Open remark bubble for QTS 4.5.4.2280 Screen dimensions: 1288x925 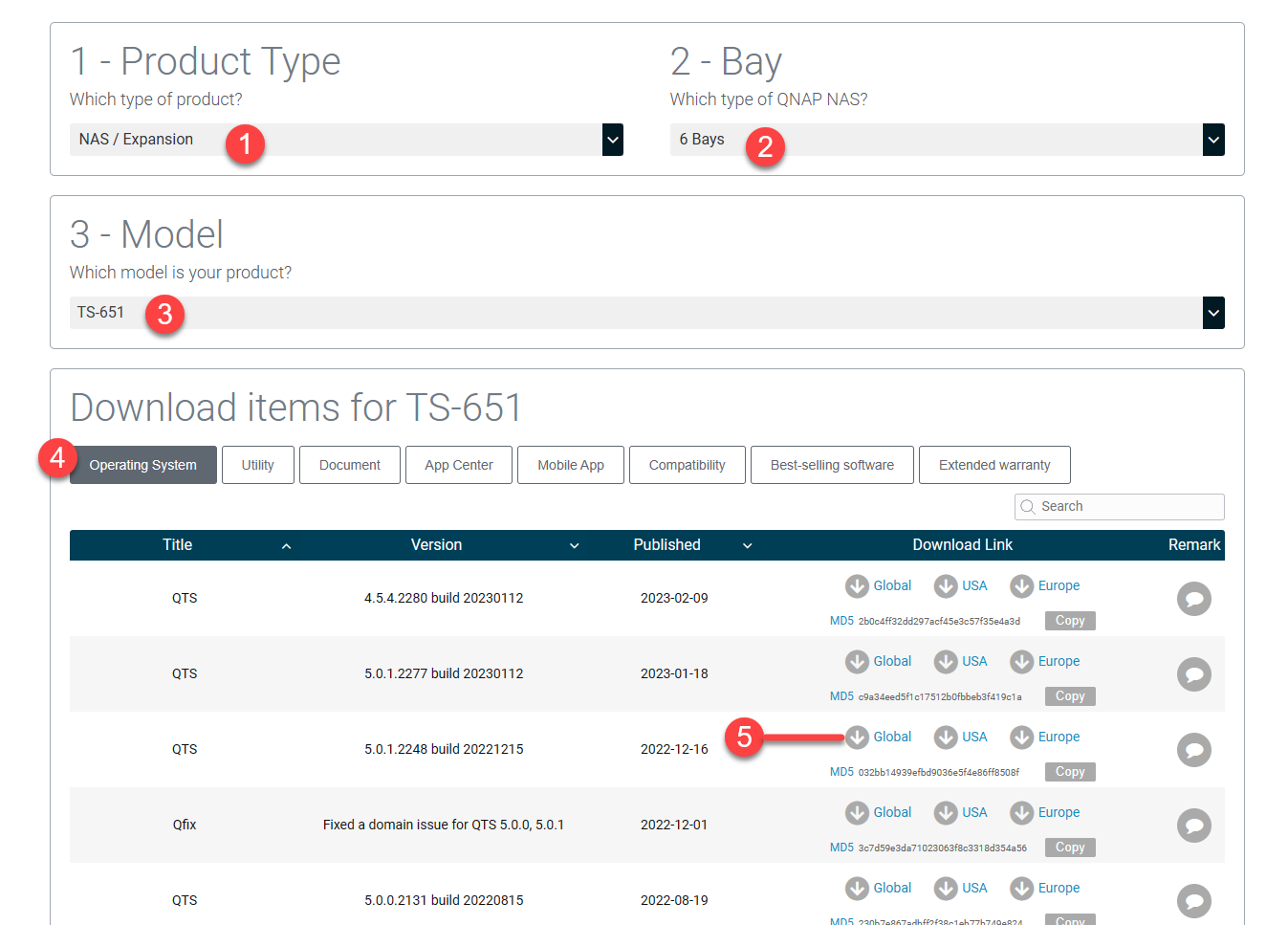click(x=1193, y=599)
